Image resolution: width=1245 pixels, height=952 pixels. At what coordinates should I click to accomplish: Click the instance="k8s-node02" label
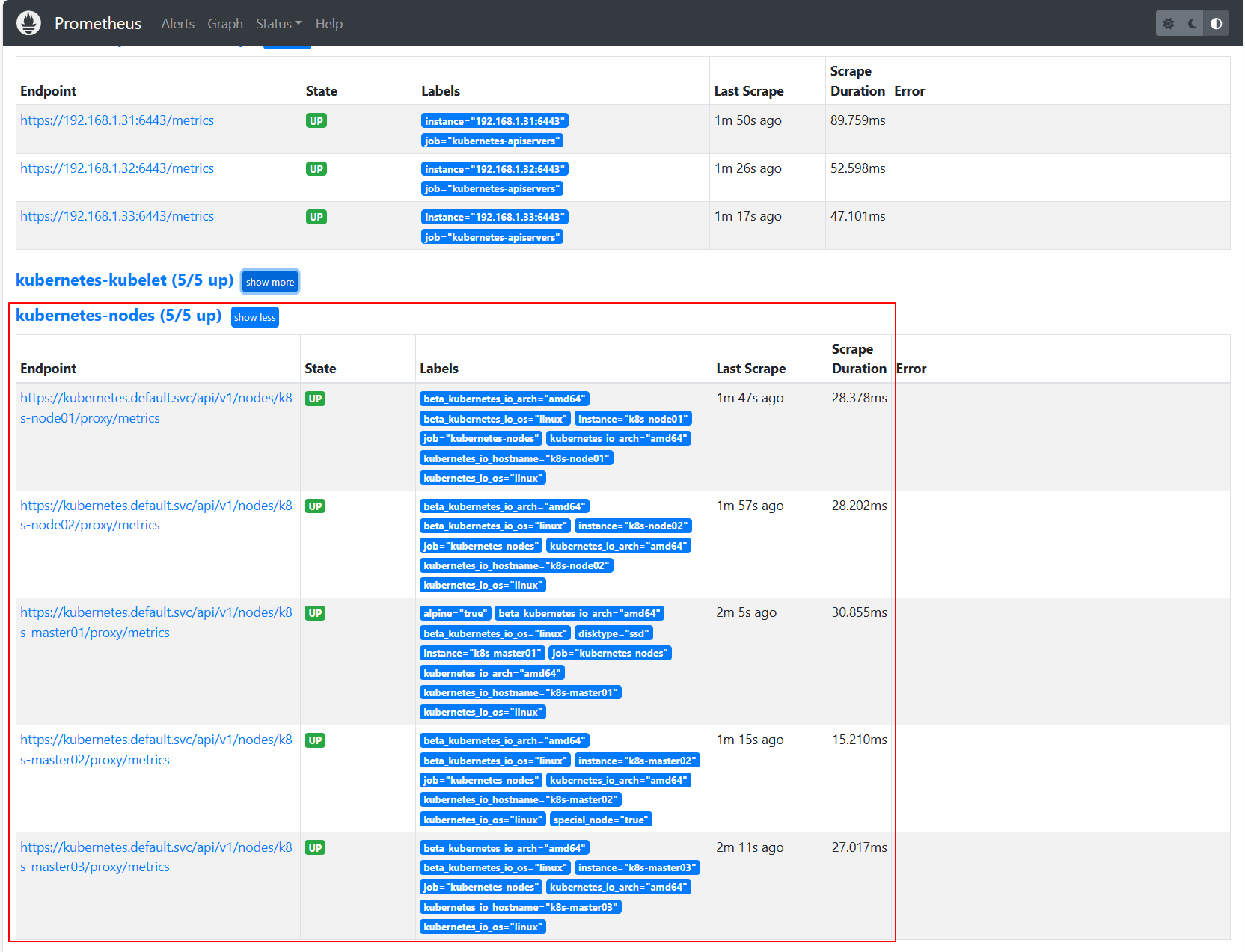click(633, 526)
